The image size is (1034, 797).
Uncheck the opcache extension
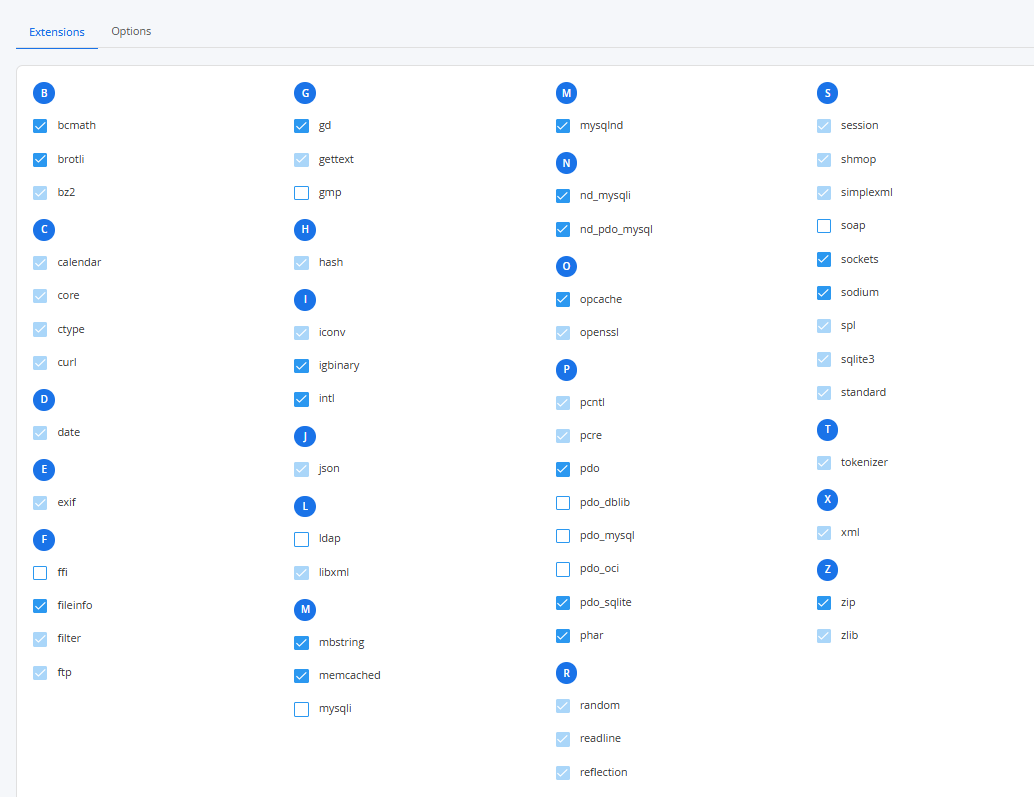pos(563,299)
